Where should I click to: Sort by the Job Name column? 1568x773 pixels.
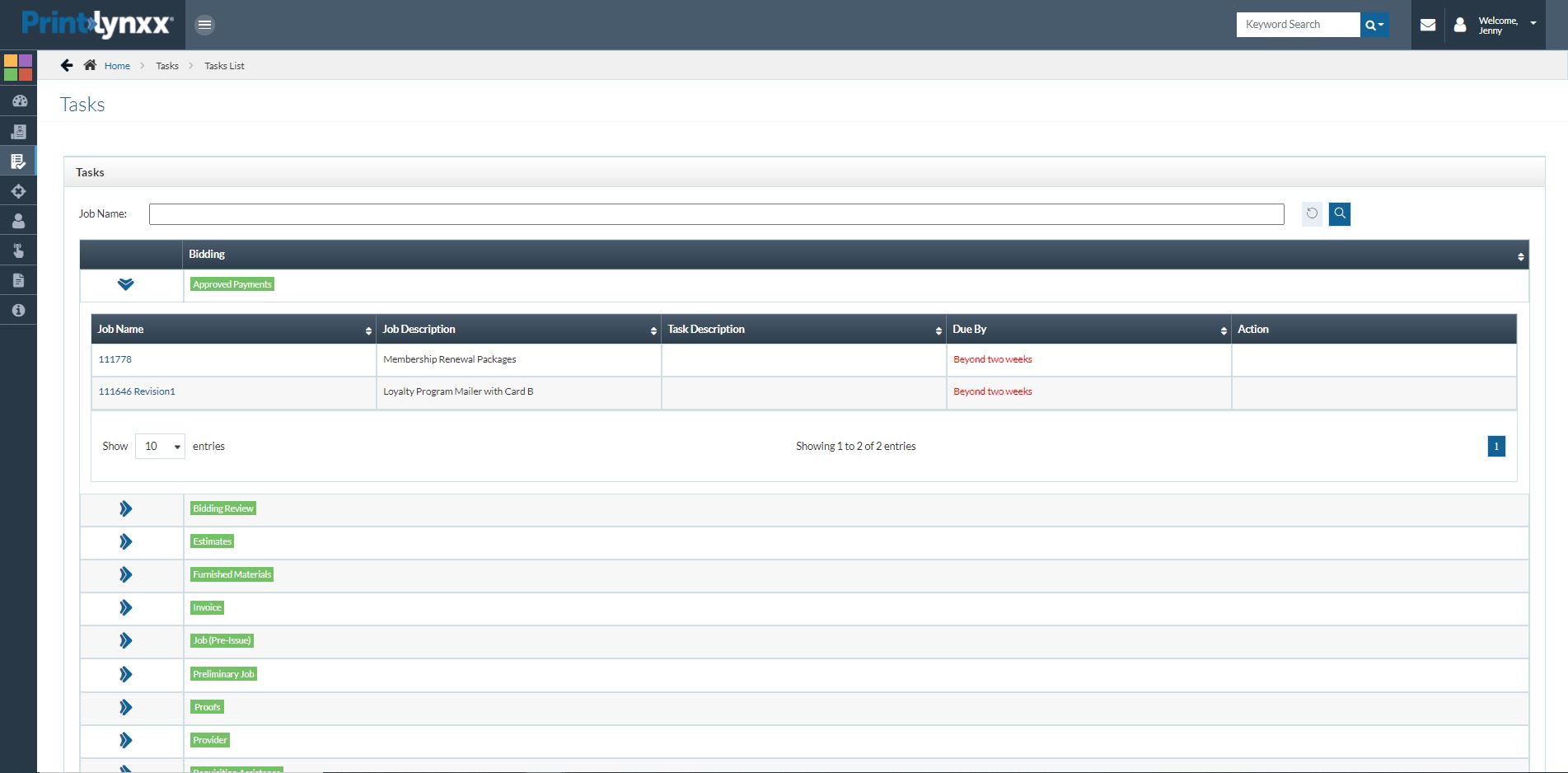368,330
